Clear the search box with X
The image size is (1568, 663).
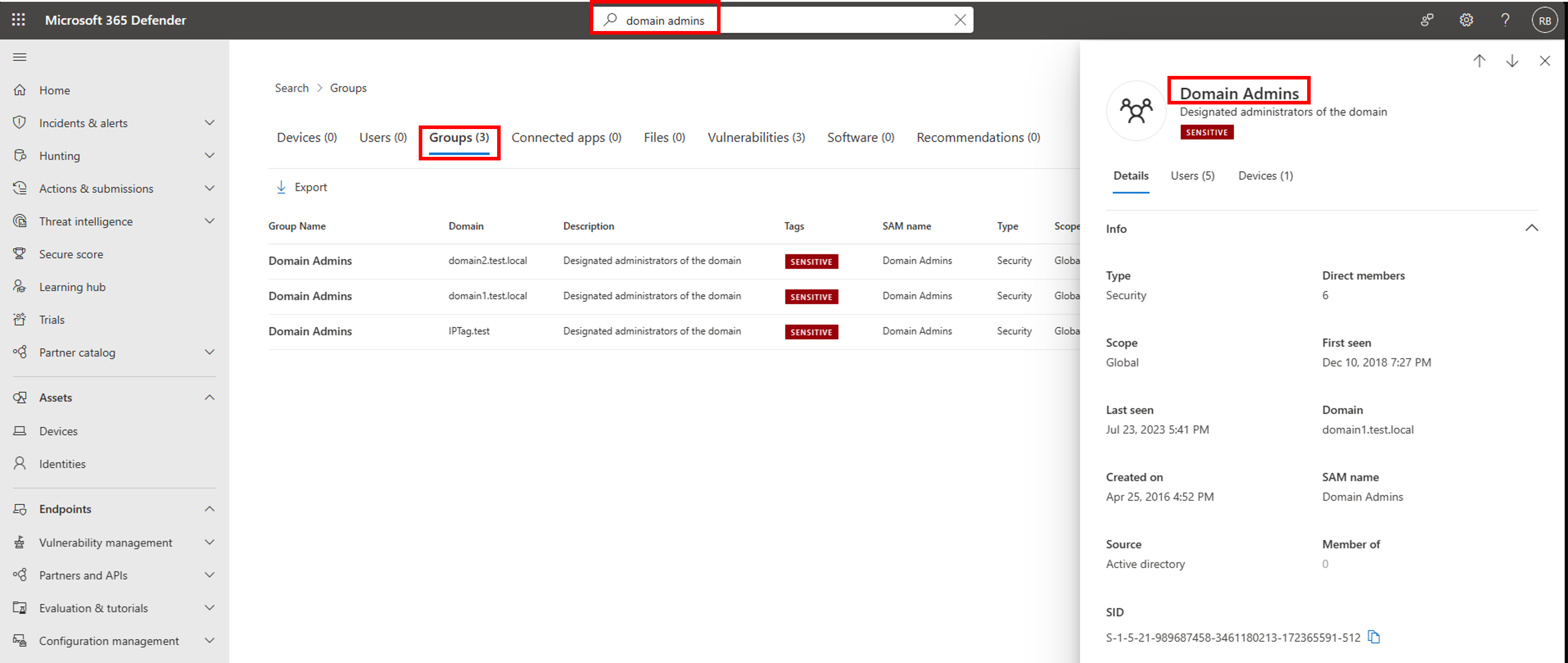(x=960, y=20)
